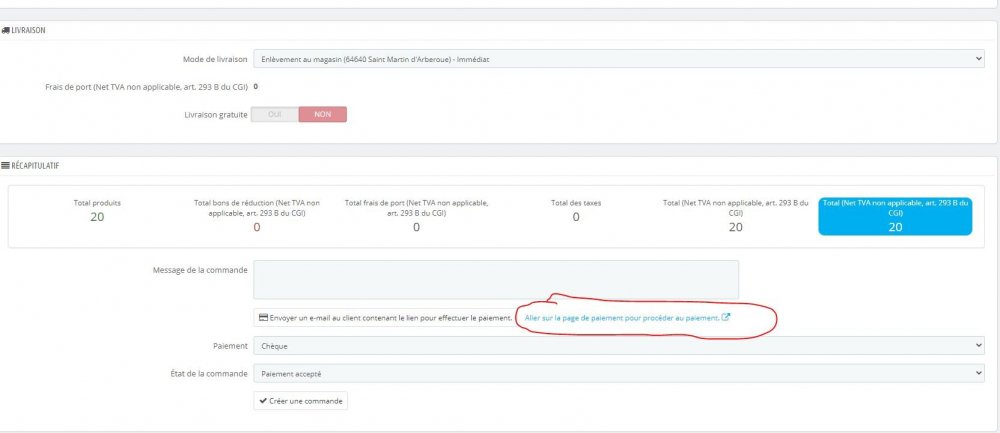Image resolution: width=1000 pixels, height=433 pixels.
Task: Click Créer une commande button
Action: point(300,400)
